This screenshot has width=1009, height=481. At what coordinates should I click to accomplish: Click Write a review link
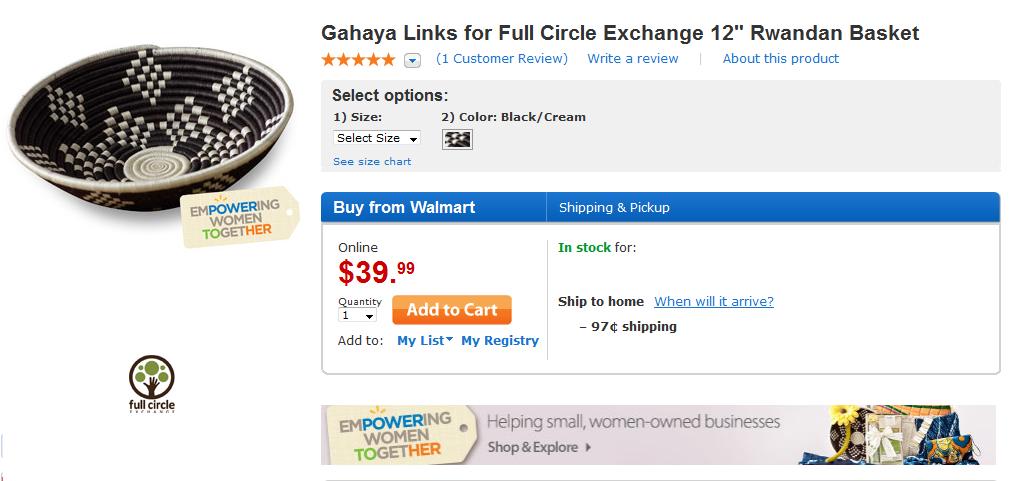point(633,59)
